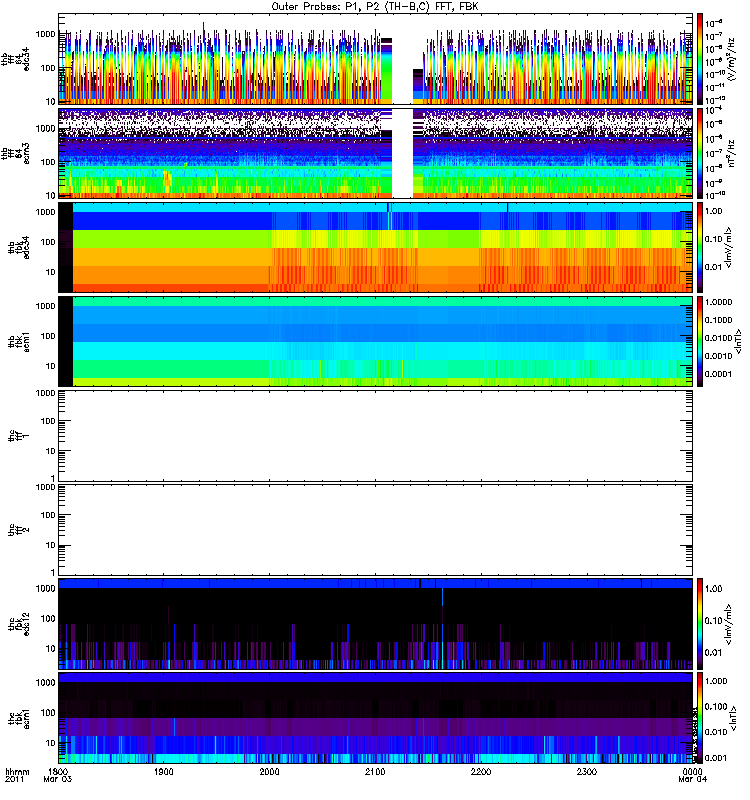
Task: Click the 0000 Mar 04 axis label
Action: coord(692,776)
